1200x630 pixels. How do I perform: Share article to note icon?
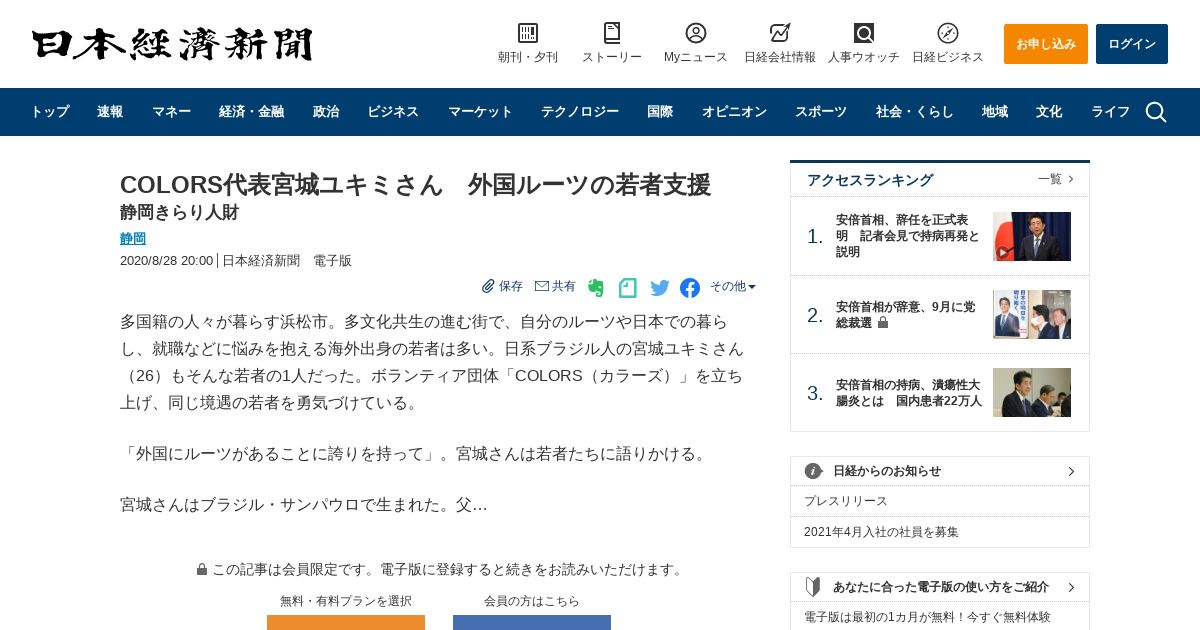point(628,288)
